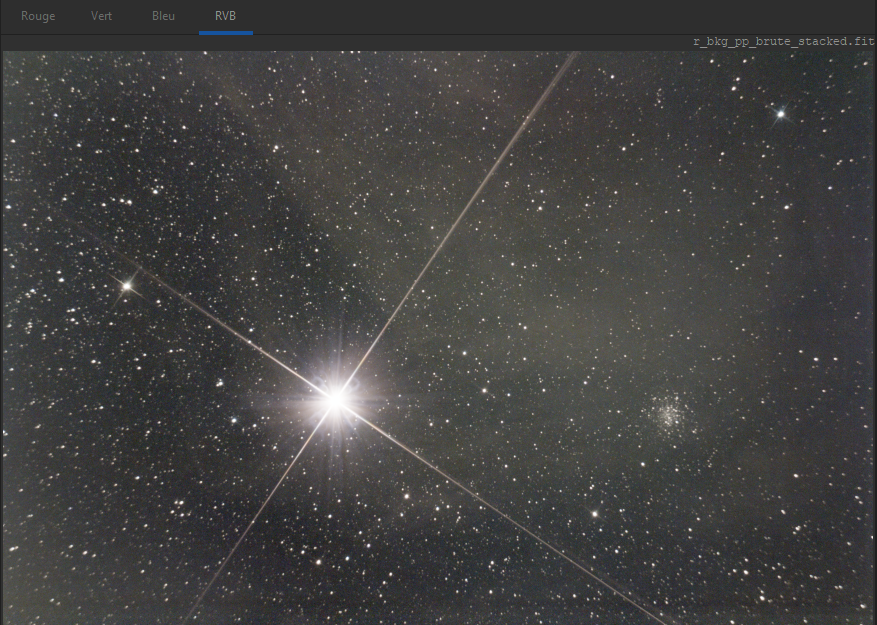The width and height of the screenshot is (877, 625).
Task: Show the RVB composite tab
Action: tap(225, 16)
